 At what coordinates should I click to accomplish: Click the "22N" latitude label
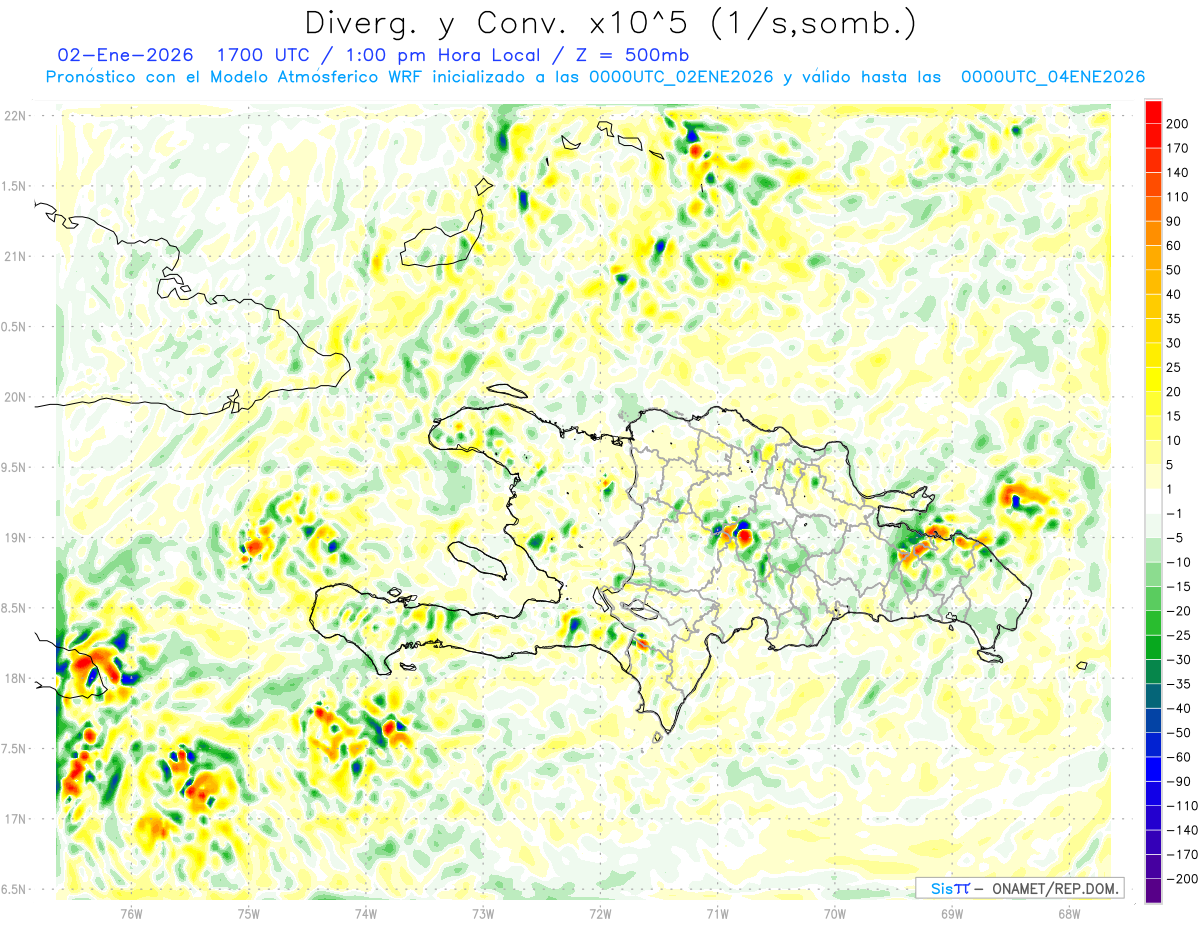pyautogui.click(x=15, y=116)
